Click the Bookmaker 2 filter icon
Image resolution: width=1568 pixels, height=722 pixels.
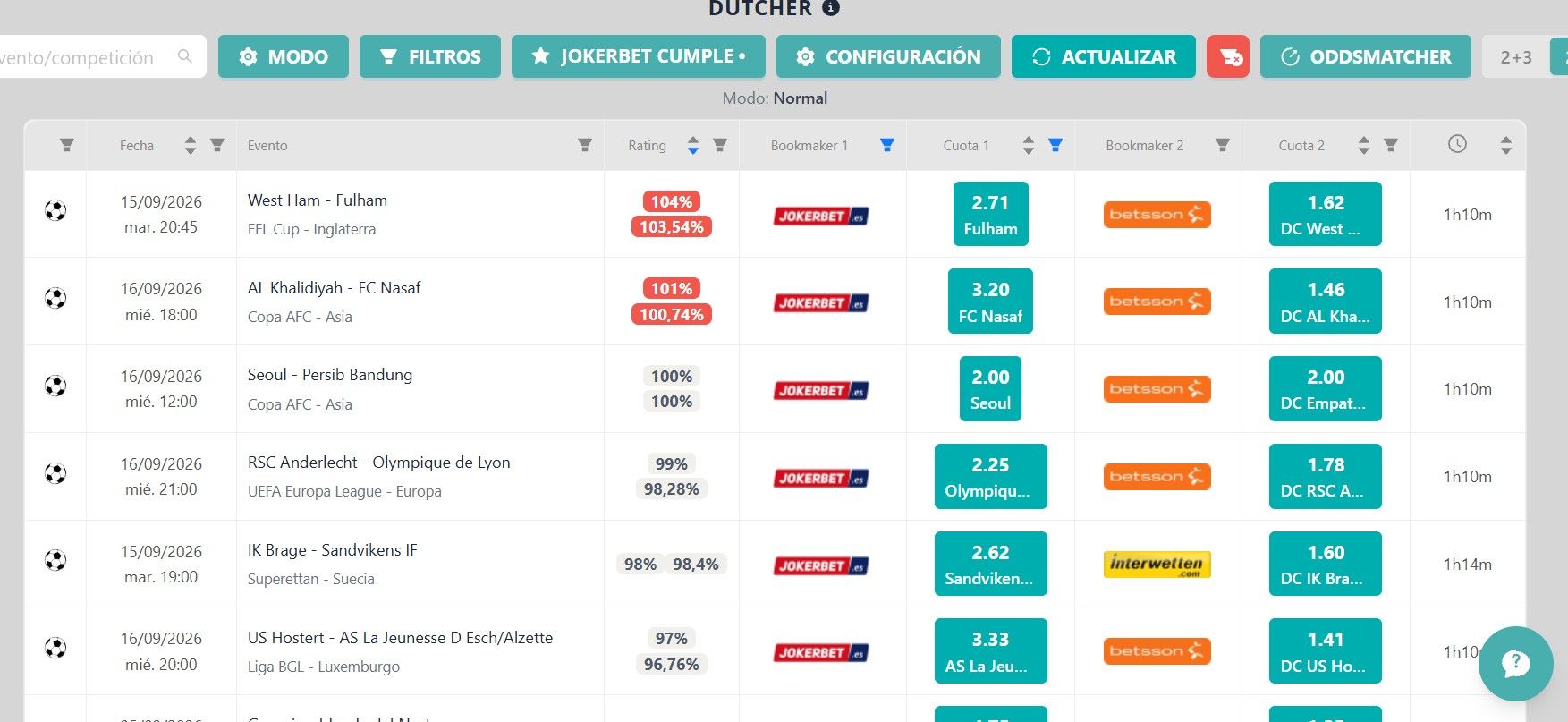pos(1223,145)
